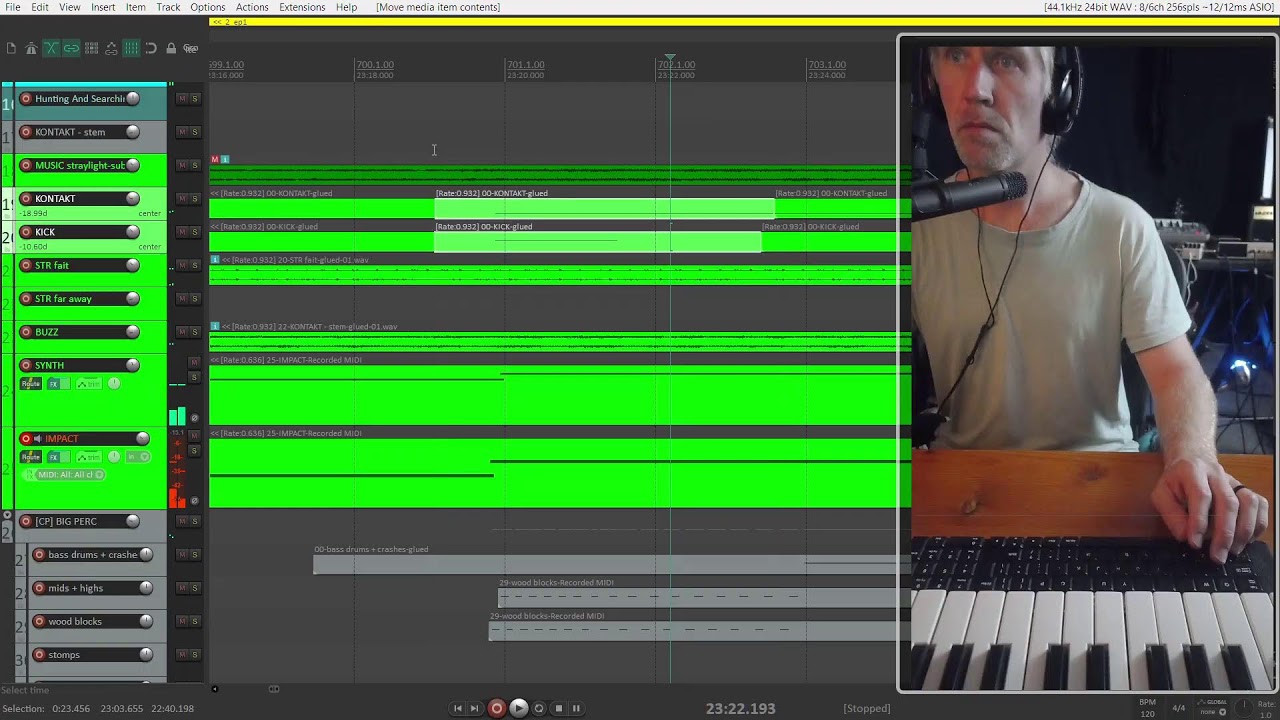Toggle ripple editing toolbar icon

tap(91, 48)
